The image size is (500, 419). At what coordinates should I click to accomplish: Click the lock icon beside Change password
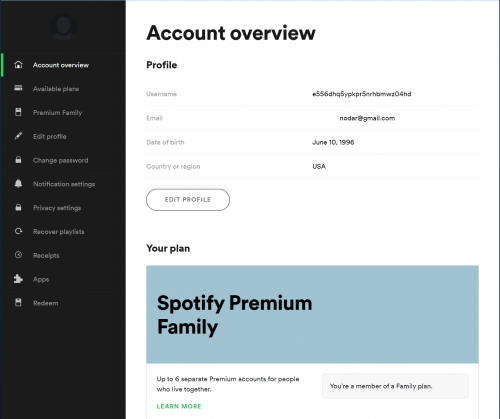pos(18,160)
